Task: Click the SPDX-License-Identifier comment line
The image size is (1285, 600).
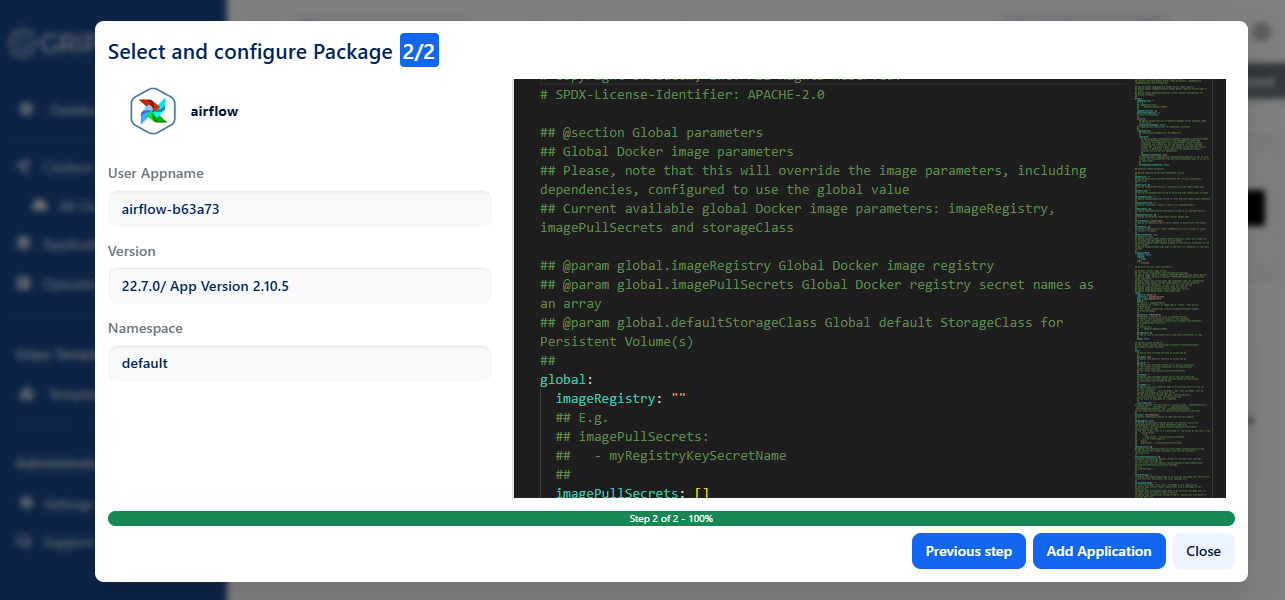Action: pos(682,95)
